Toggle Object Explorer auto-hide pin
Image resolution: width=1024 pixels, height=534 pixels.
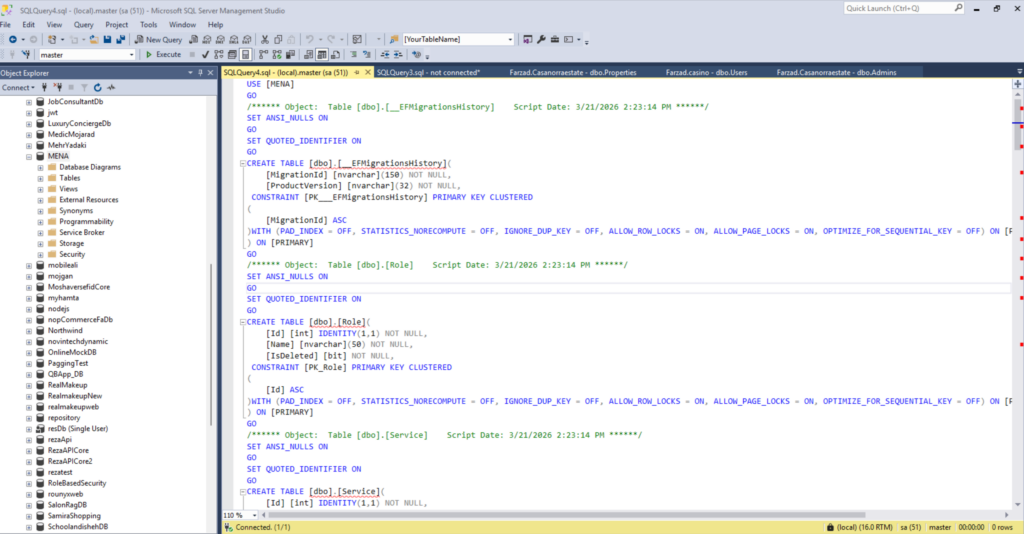click(200, 73)
